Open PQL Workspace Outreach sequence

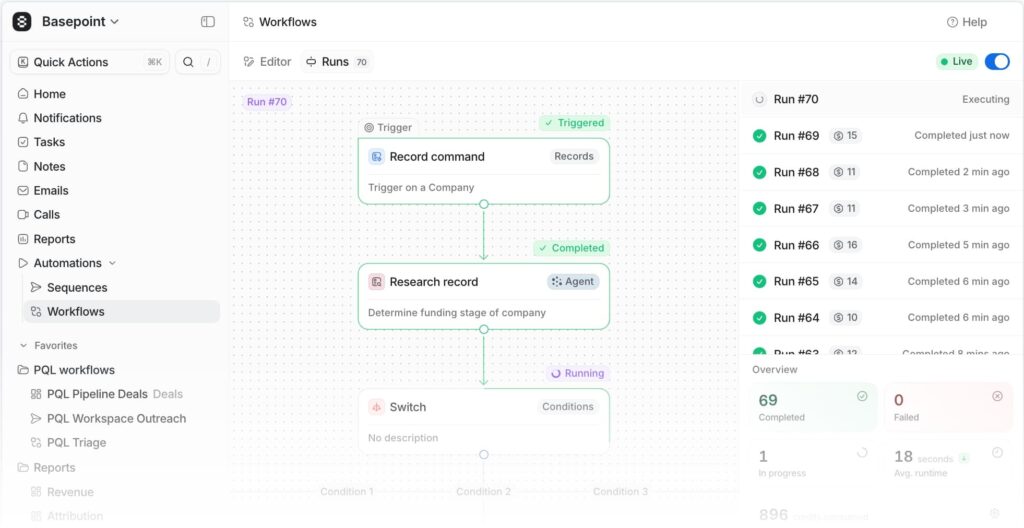coord(116,419)
